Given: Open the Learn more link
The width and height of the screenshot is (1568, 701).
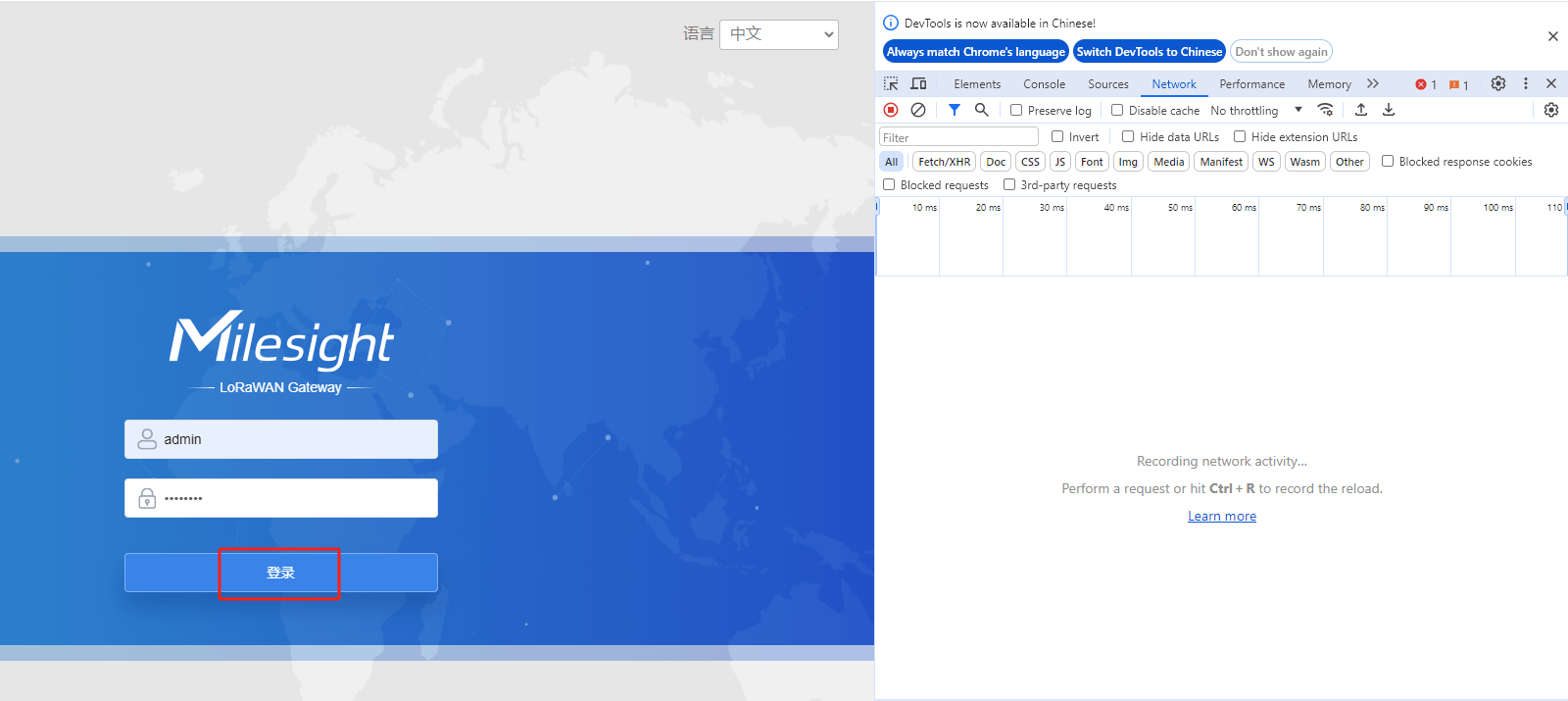Looking at the screenshot, I should coord(1222,517).
